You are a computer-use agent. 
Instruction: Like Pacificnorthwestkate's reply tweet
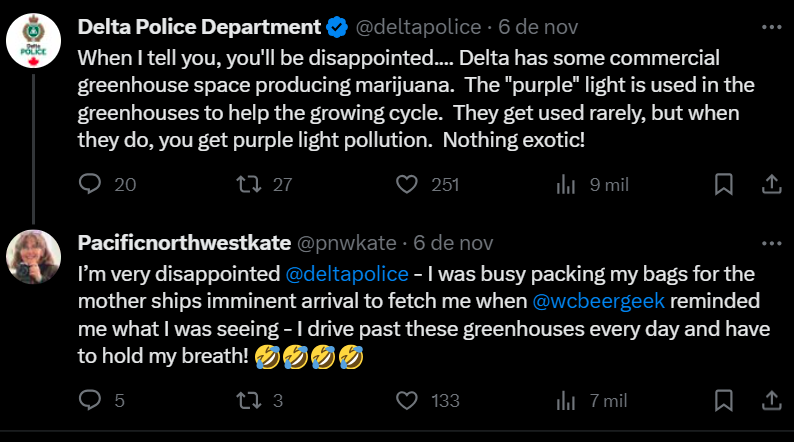point(406,400)
